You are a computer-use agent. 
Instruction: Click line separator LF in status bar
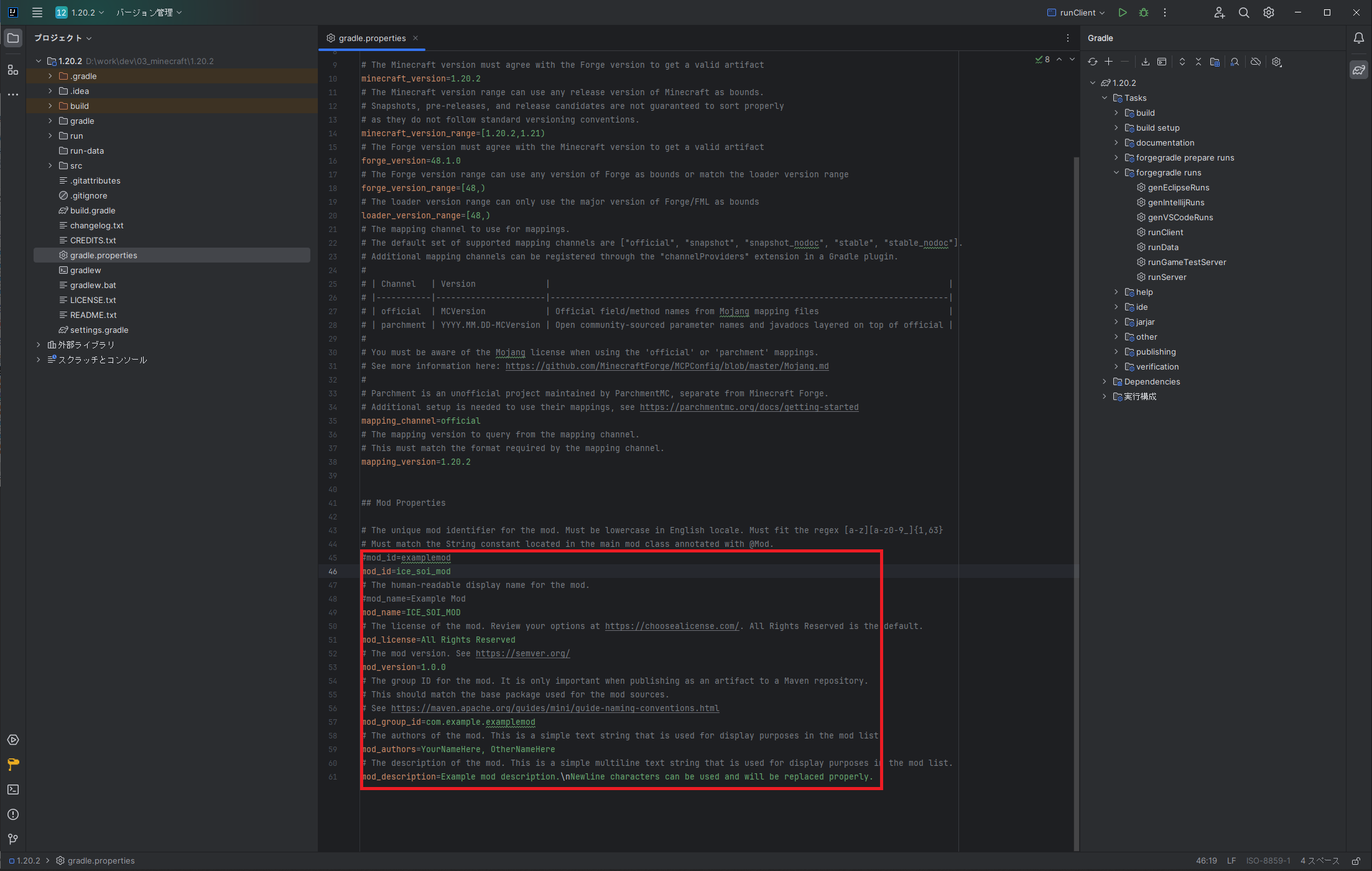pos(1231,861)
